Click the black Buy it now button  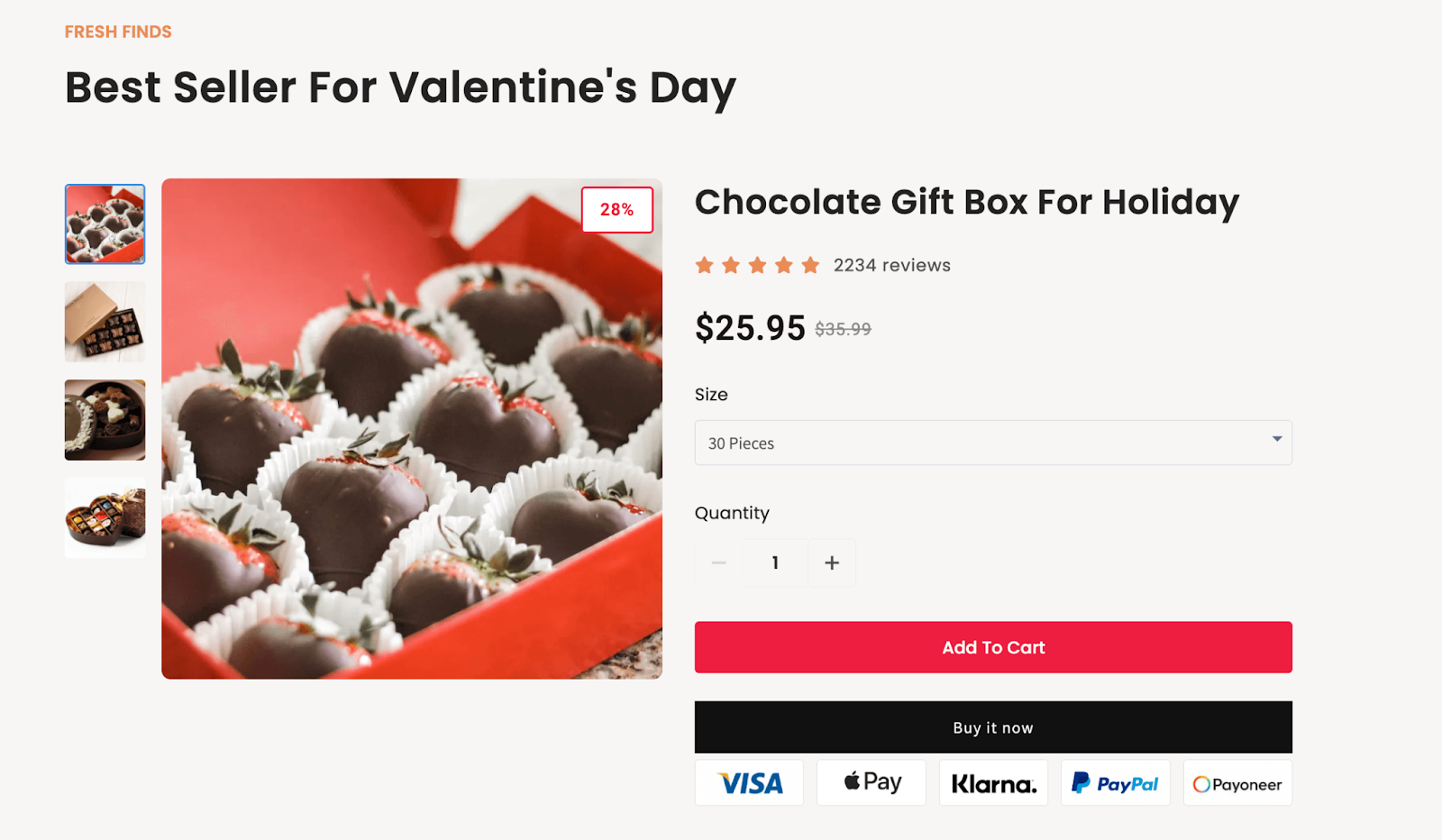point(993,727)
